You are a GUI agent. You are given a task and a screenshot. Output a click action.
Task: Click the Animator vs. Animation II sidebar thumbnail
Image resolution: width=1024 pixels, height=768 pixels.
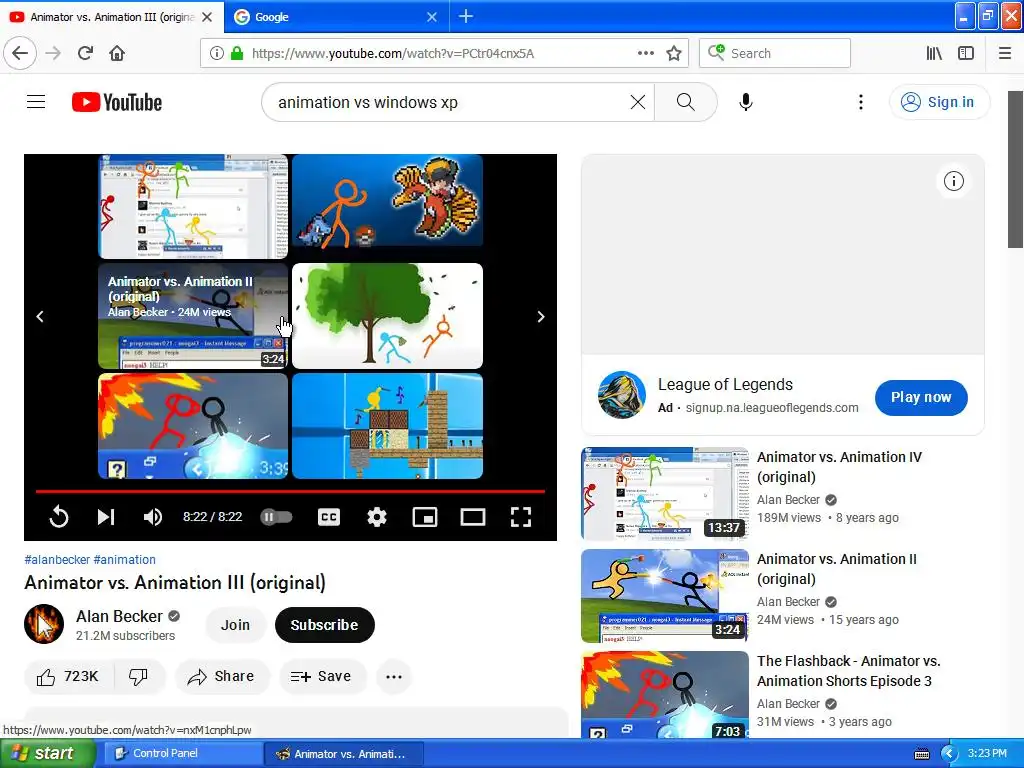pos(665,596)
